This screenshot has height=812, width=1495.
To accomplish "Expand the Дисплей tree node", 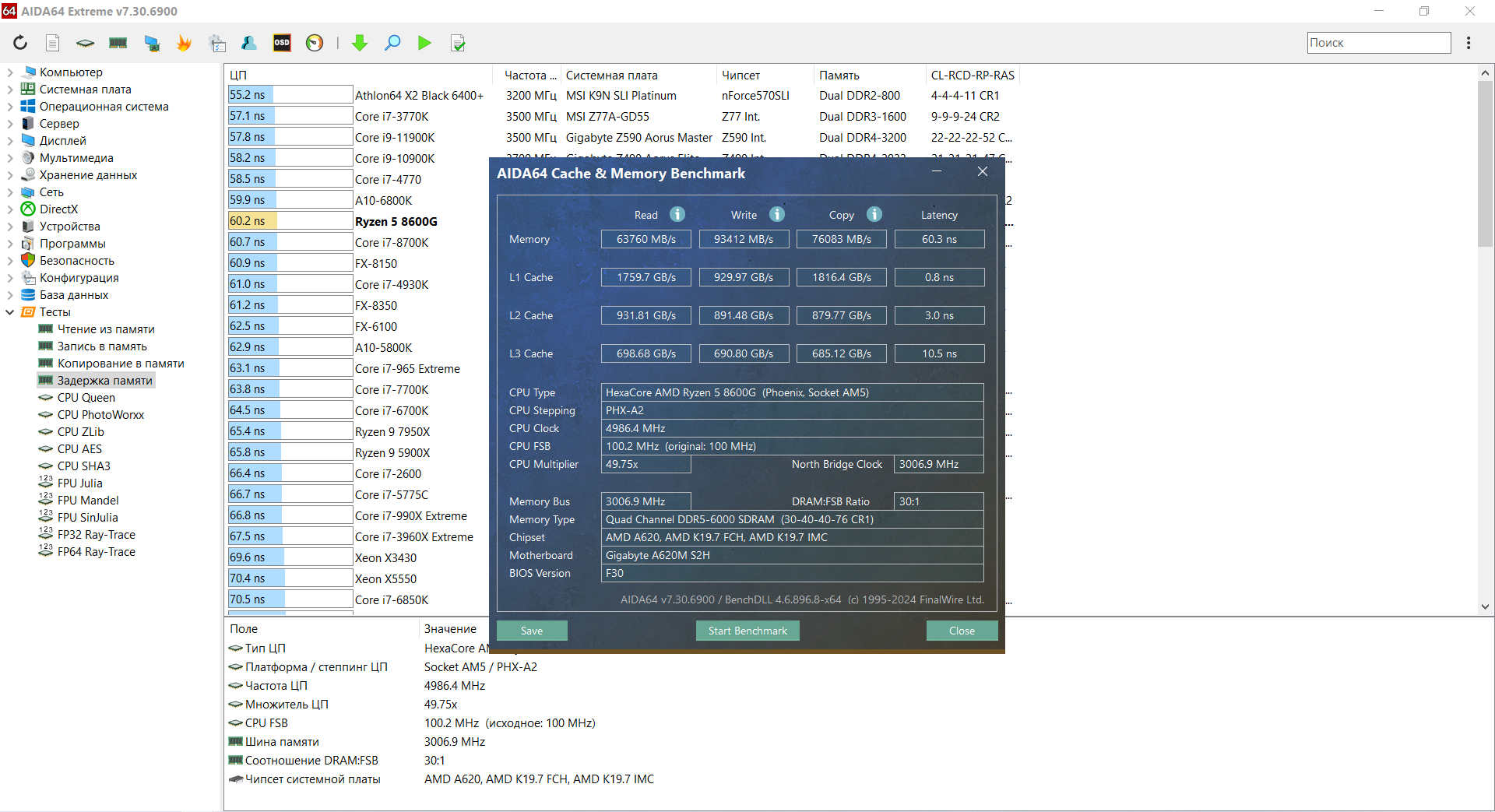I will [x=10, y=141].
